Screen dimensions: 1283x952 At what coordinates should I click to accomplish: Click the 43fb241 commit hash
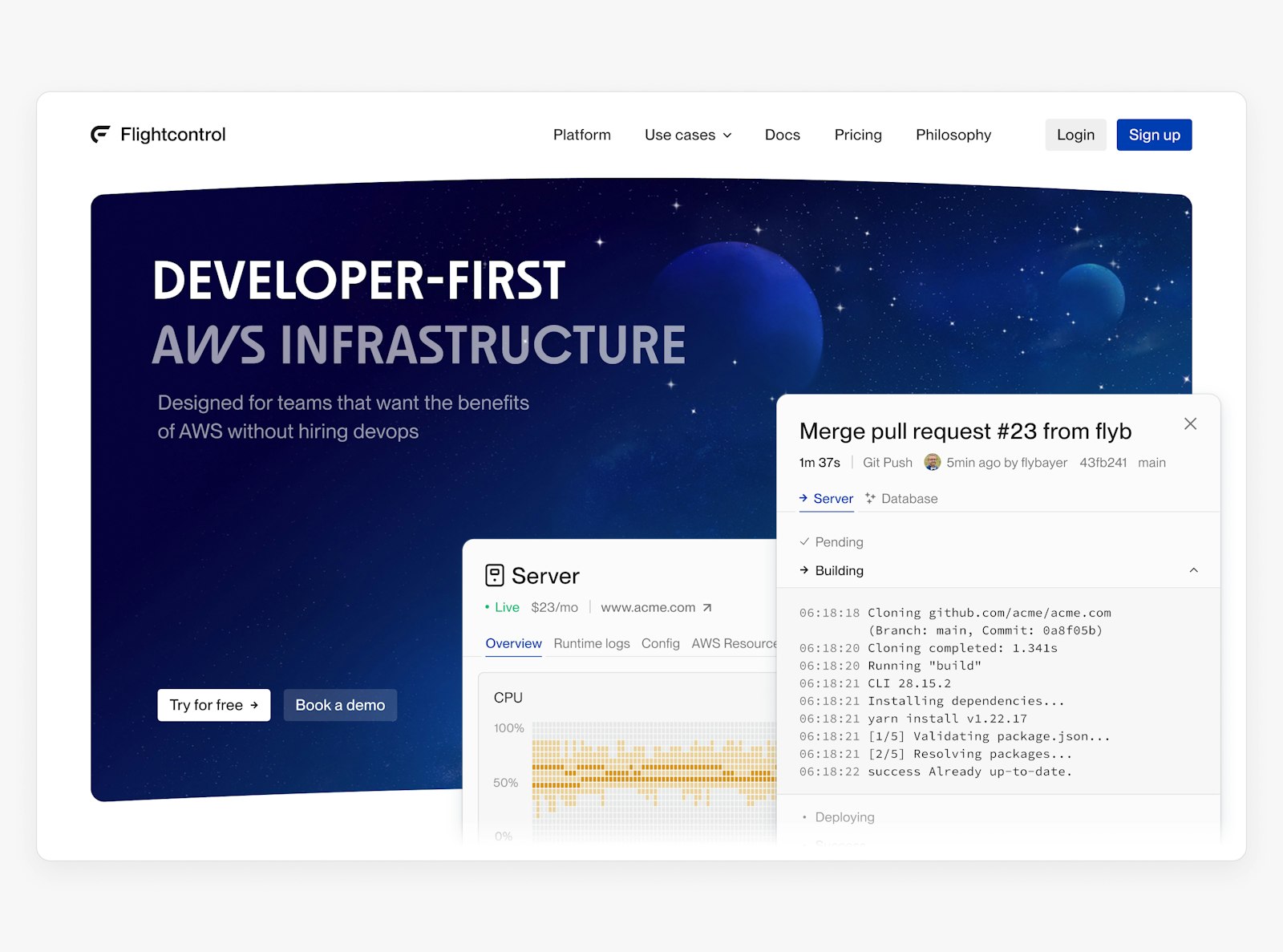click(1103, 463)
